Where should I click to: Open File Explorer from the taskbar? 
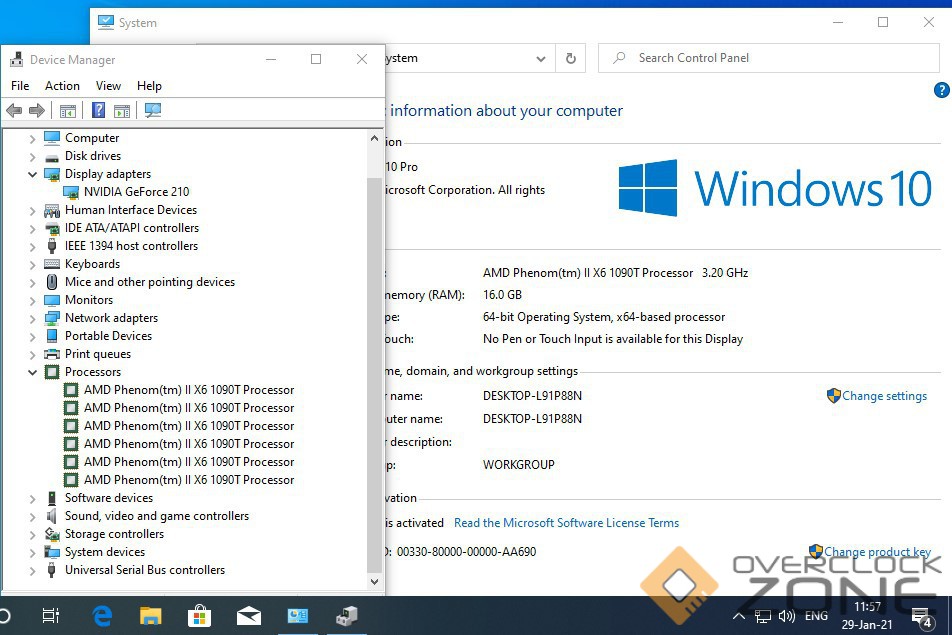(151, 616)
